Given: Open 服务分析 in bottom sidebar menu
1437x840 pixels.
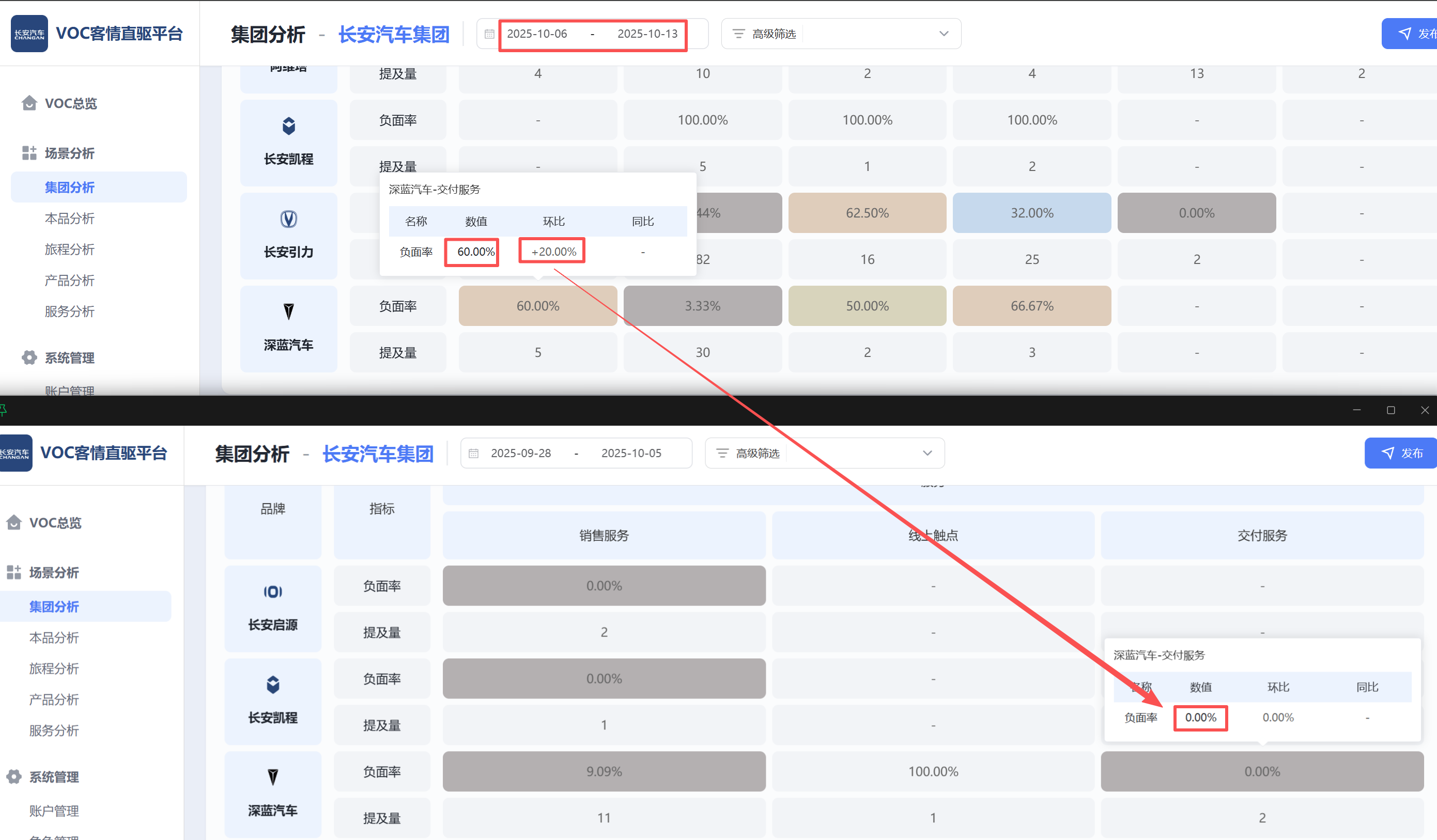Looking at the screenshot, I should [54, 730].
